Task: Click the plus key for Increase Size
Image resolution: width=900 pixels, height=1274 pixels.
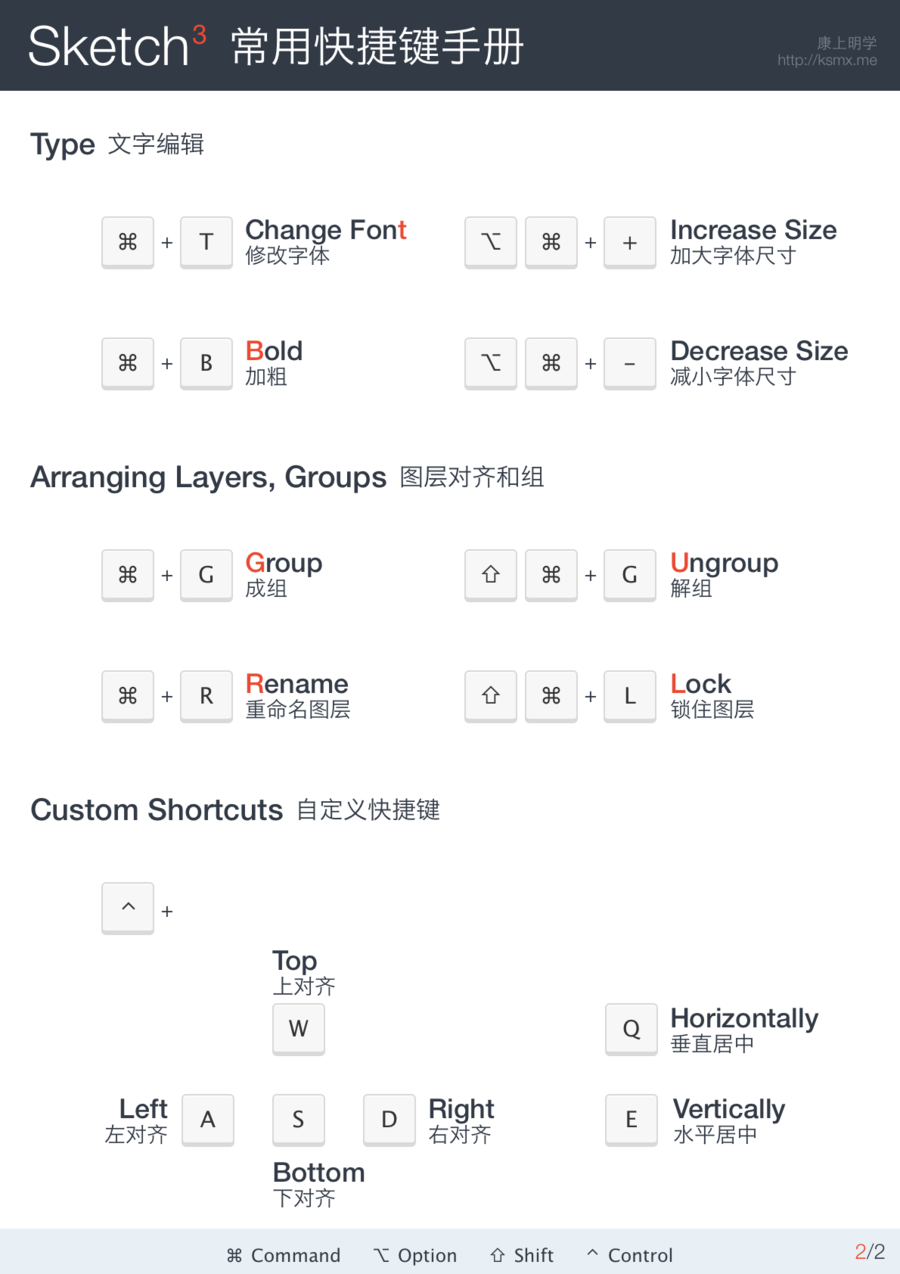Action: point(630,242)
